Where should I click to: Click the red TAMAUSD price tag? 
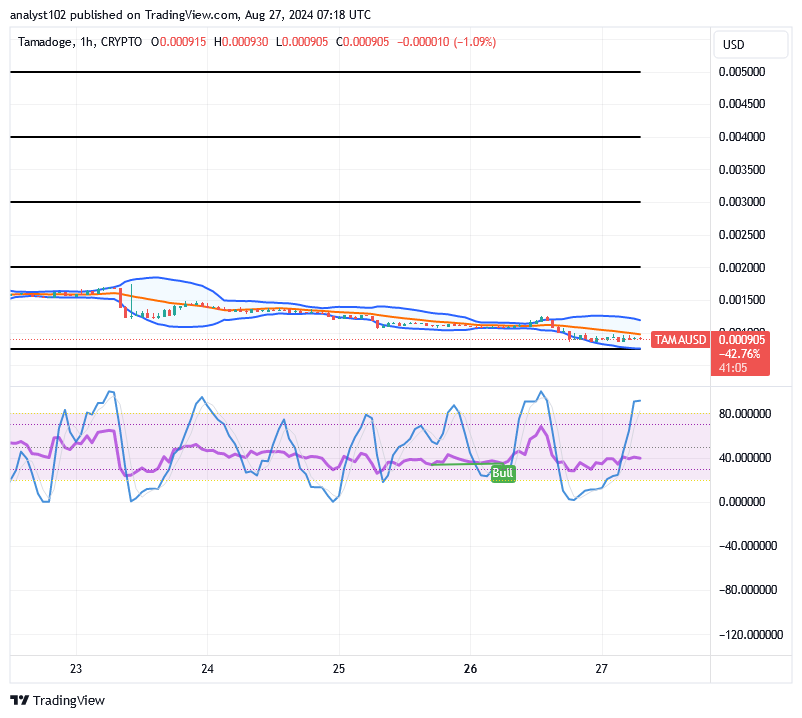click(680, 340)
